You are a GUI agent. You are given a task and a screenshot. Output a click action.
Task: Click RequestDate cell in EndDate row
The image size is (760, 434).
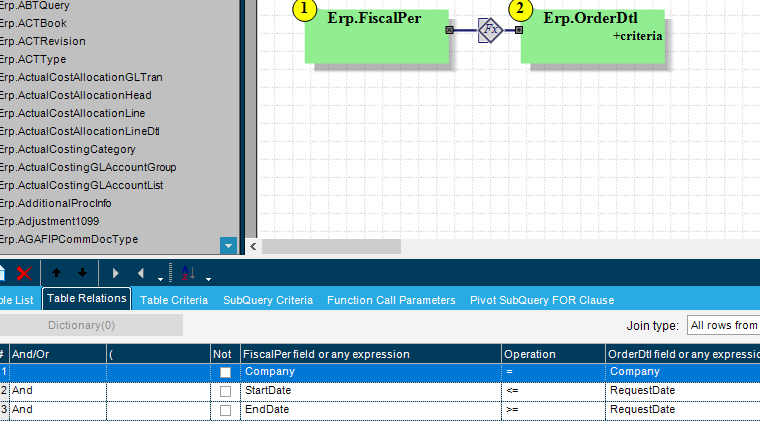683,410
